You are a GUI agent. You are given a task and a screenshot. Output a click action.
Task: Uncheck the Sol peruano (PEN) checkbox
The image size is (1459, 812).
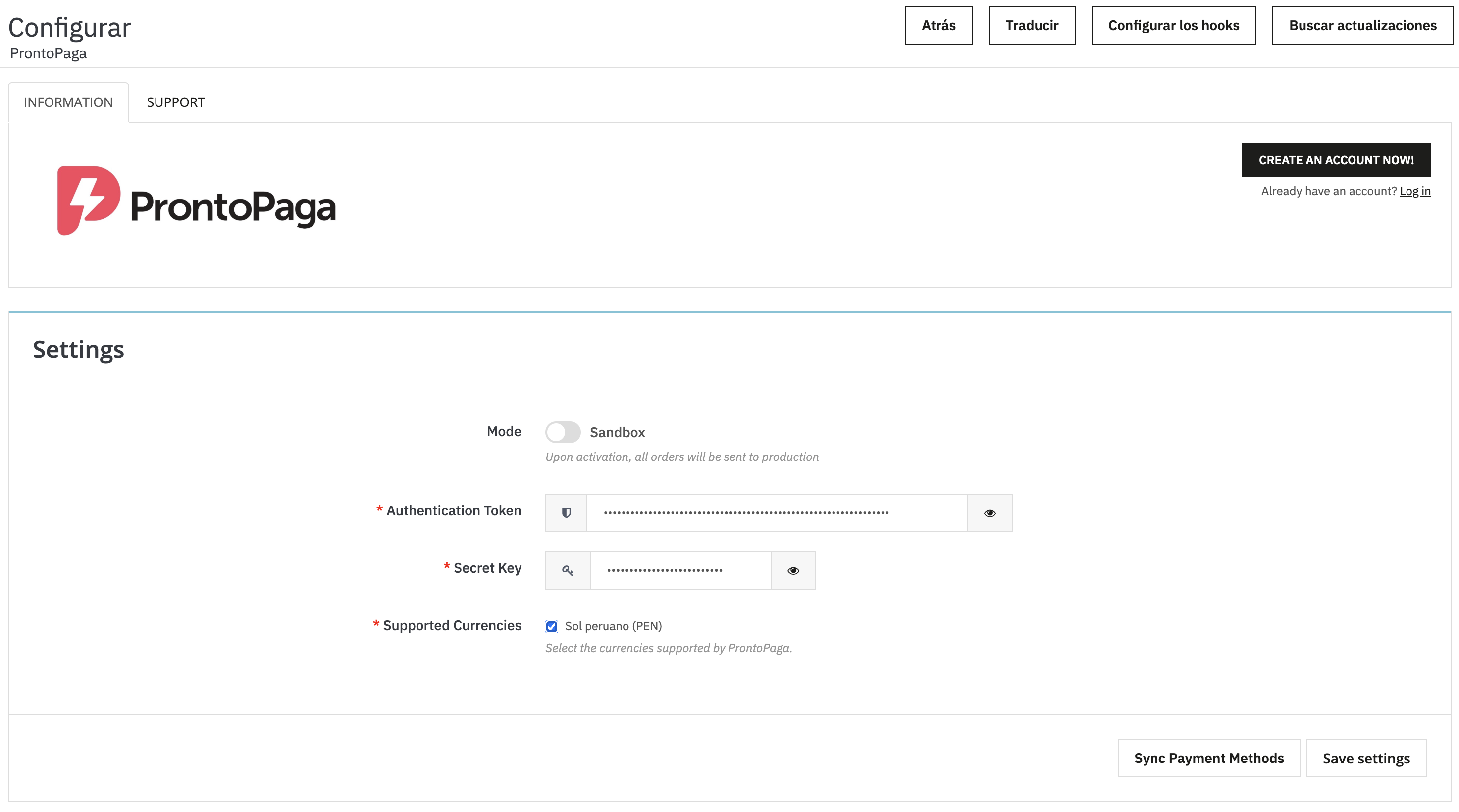(x=552, y=626)
